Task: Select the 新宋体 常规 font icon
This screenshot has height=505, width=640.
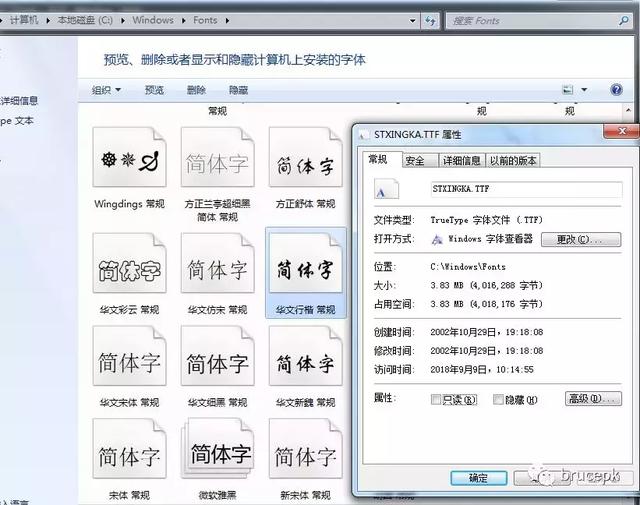Action: pos(305,448)
